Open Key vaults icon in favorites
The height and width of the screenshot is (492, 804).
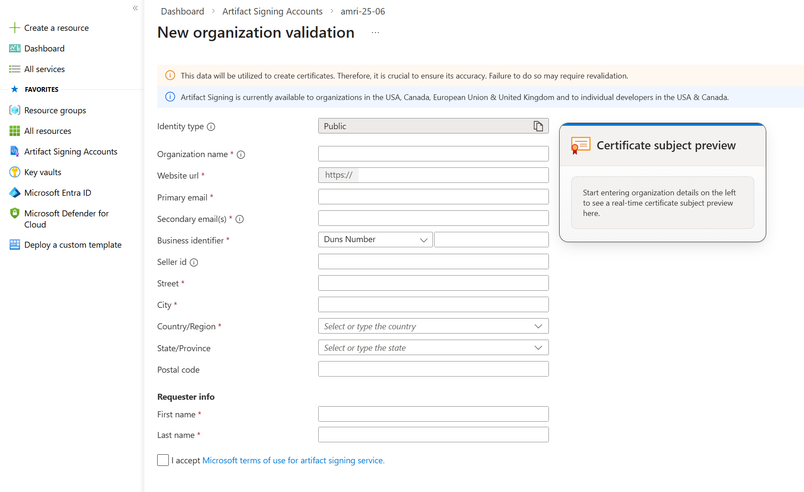(14, 172)
